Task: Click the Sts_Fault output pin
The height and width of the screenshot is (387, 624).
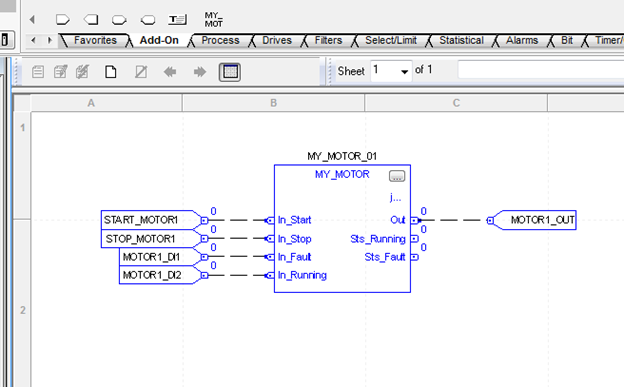Action: (x=415, y=257)
